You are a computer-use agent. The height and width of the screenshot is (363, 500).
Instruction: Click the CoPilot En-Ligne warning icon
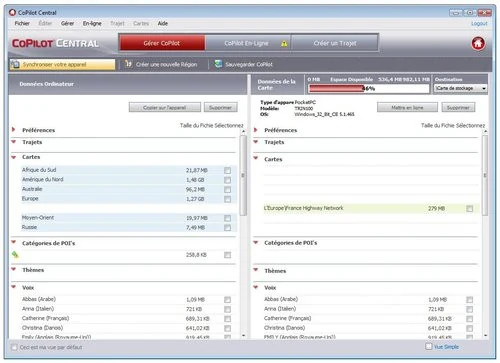click(284, 44)
